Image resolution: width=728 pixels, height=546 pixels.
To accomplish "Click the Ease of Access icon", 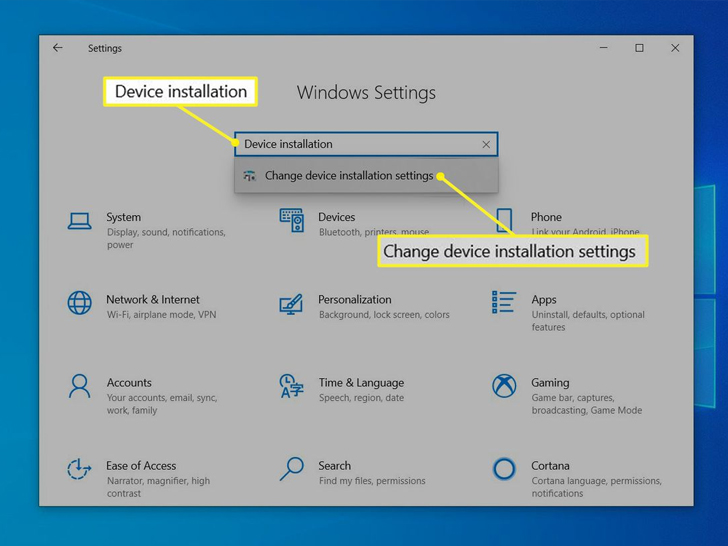I will click(x=79, y=469).
